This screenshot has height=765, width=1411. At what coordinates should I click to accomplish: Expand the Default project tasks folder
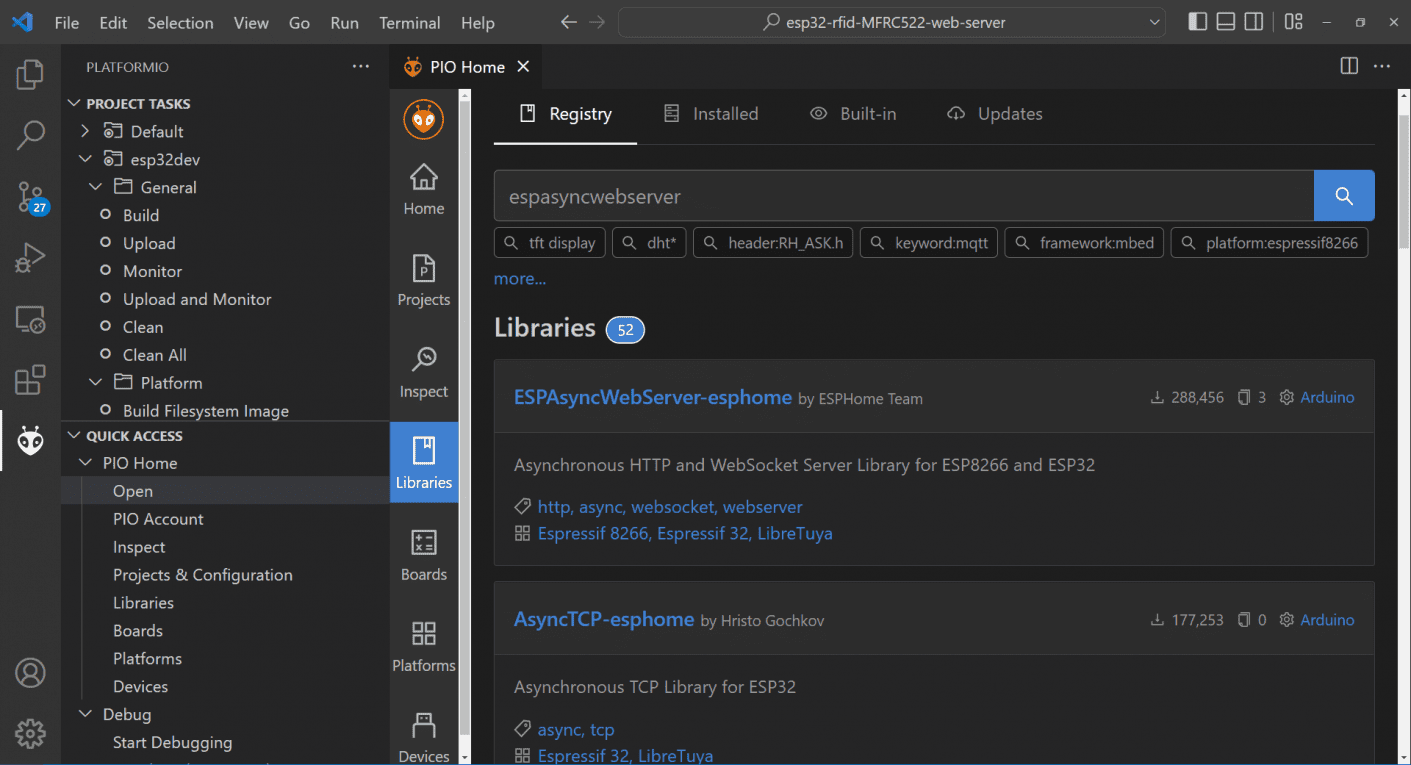85,131
